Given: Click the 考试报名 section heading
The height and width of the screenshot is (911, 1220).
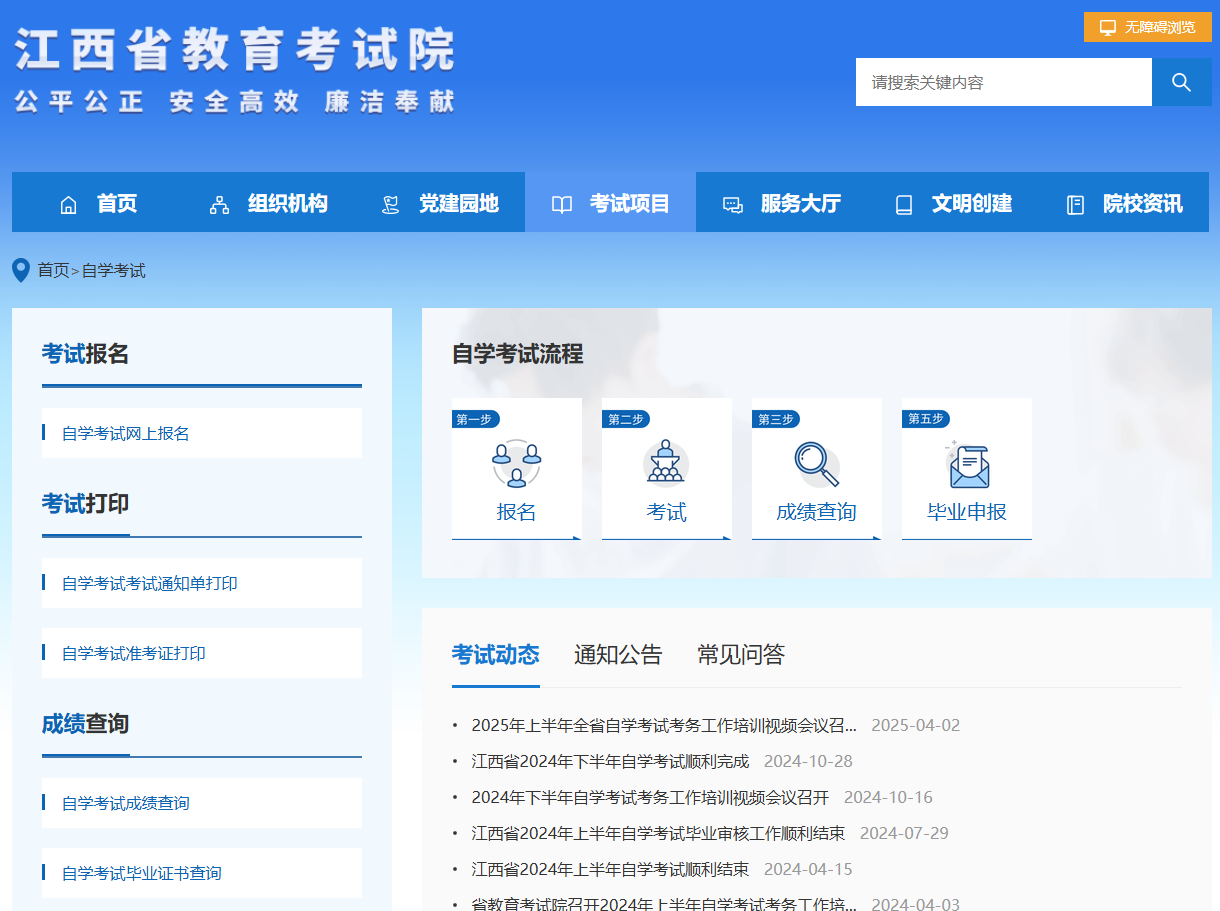Looking at the screenshot, I should [x=85, y=354].
